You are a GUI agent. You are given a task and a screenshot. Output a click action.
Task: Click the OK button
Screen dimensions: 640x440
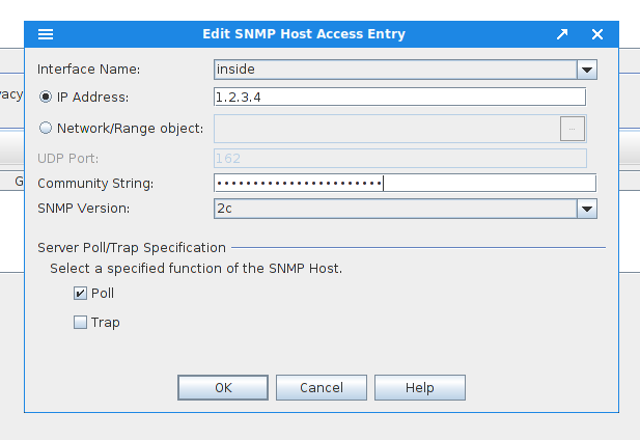[223, 387]
